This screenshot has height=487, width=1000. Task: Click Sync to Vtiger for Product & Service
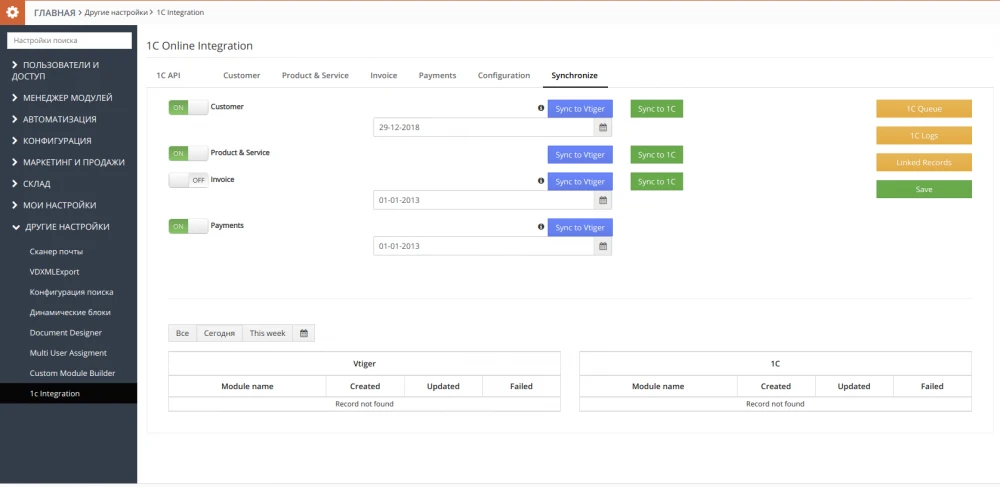click(580, 155)
